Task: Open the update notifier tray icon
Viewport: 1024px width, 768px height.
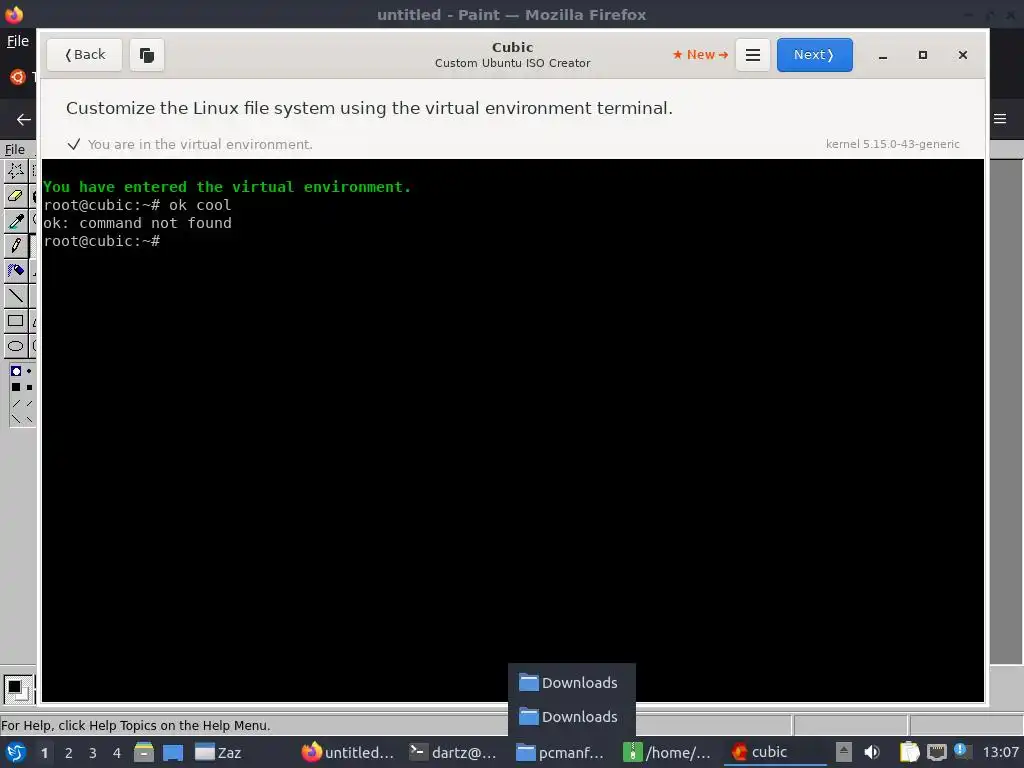Action: click(961, 750)
